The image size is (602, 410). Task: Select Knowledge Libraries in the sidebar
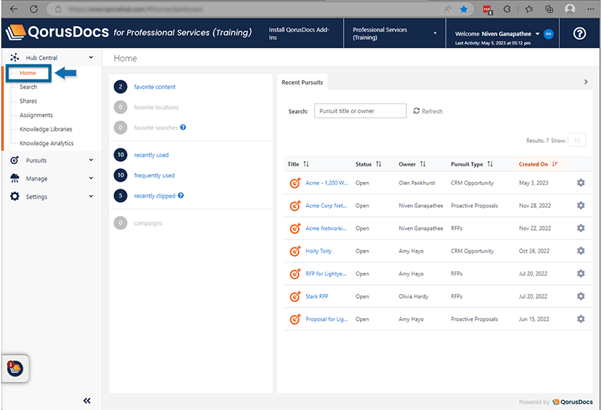coord(46,129)
